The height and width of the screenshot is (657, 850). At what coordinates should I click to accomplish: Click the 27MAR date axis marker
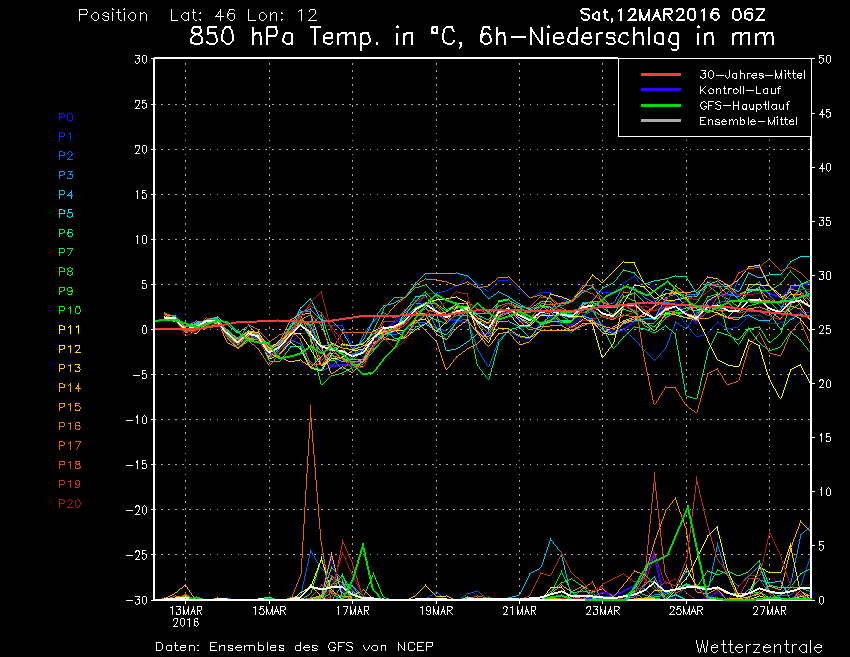(770, 610)
